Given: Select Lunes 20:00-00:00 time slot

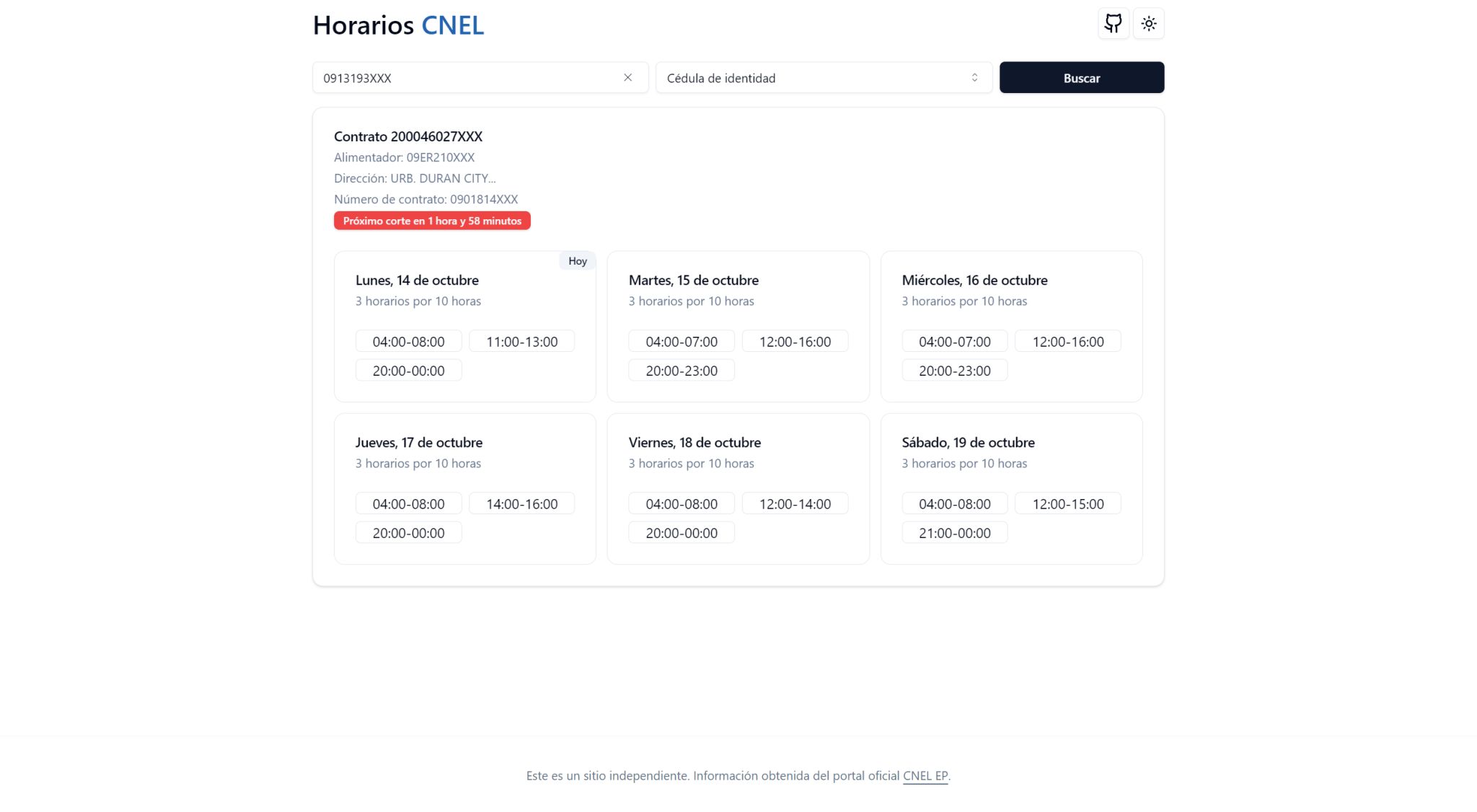Looking at the screenshot, I should click(x=408, y=371).
